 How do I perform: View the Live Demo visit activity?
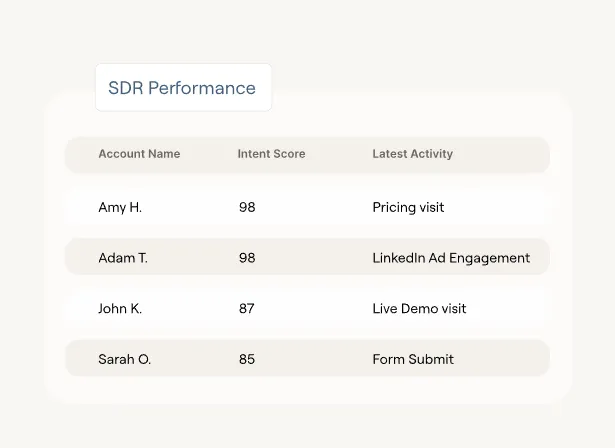419,308
